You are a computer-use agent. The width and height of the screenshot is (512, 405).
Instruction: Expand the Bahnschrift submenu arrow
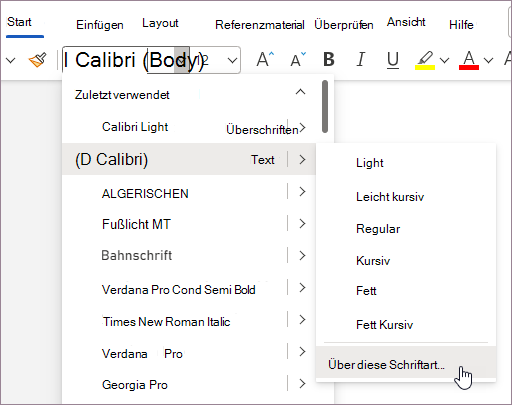click(x=302, y=256)
